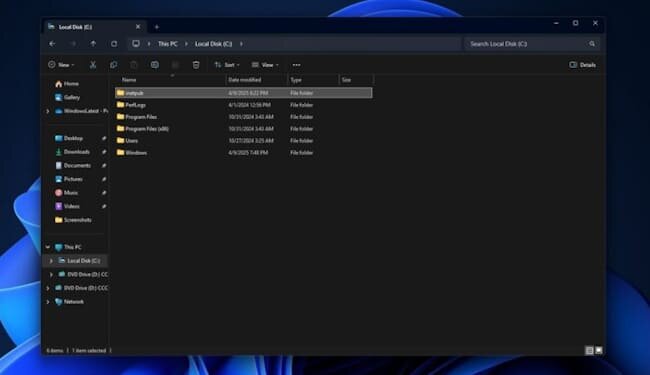Select This PC in address breadcrumb
650x375 pixels.
[167, 44]
